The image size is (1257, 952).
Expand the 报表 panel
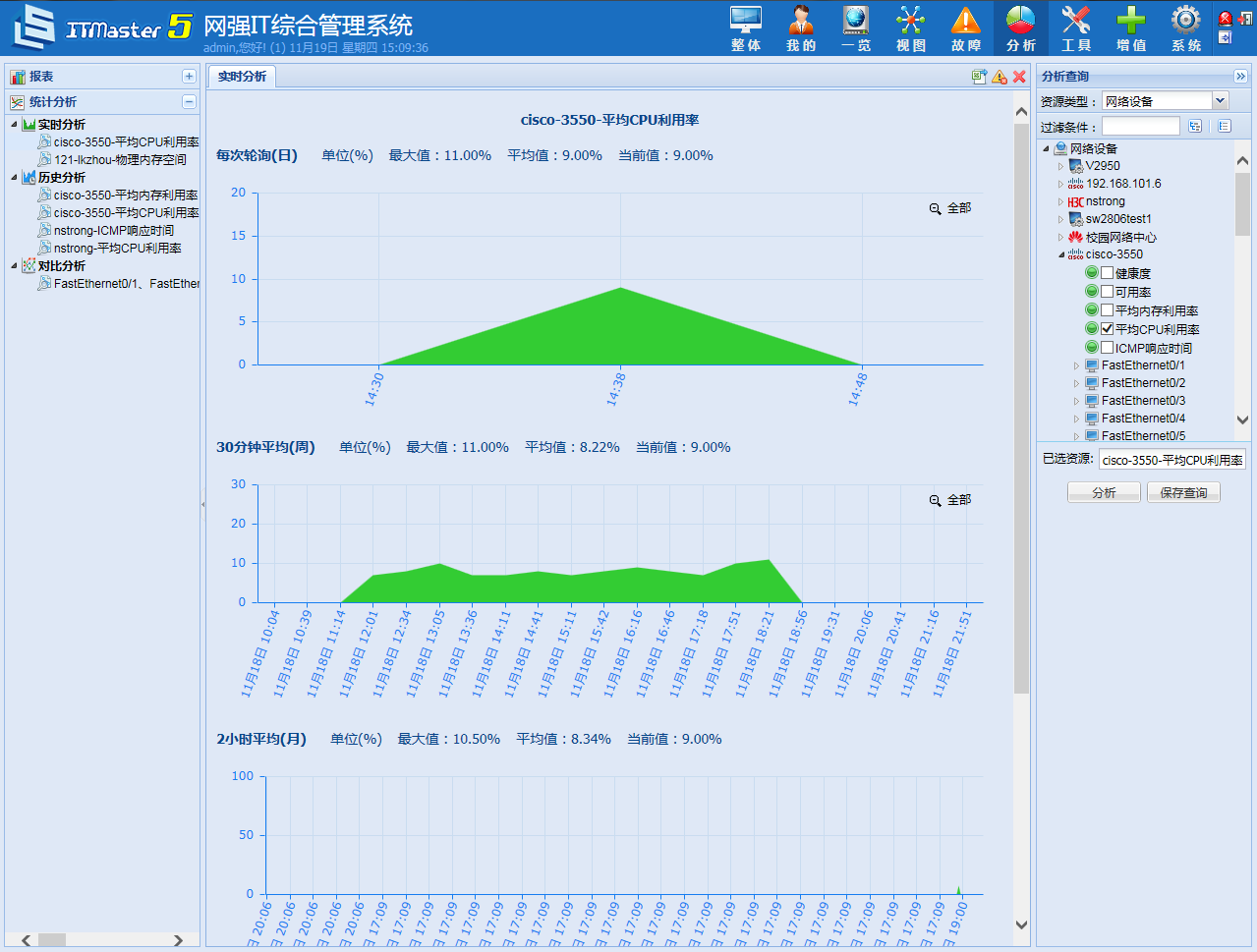click(x=189, y=77)
